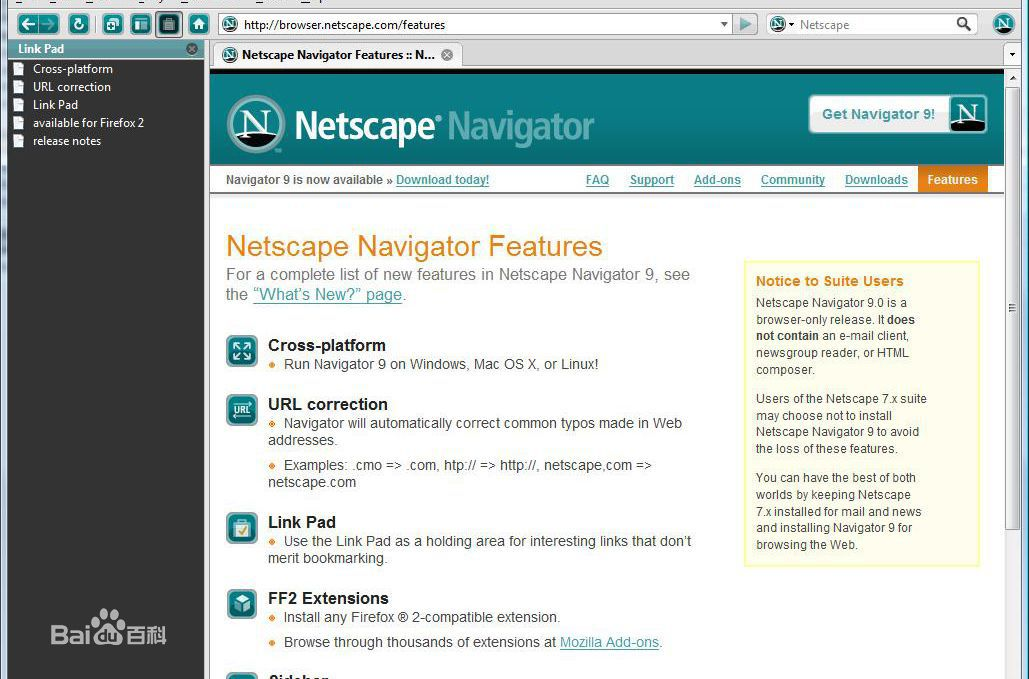Click the green Go arrow button
The width and height of the screenshot is (1029, 679).
[745, 24]
